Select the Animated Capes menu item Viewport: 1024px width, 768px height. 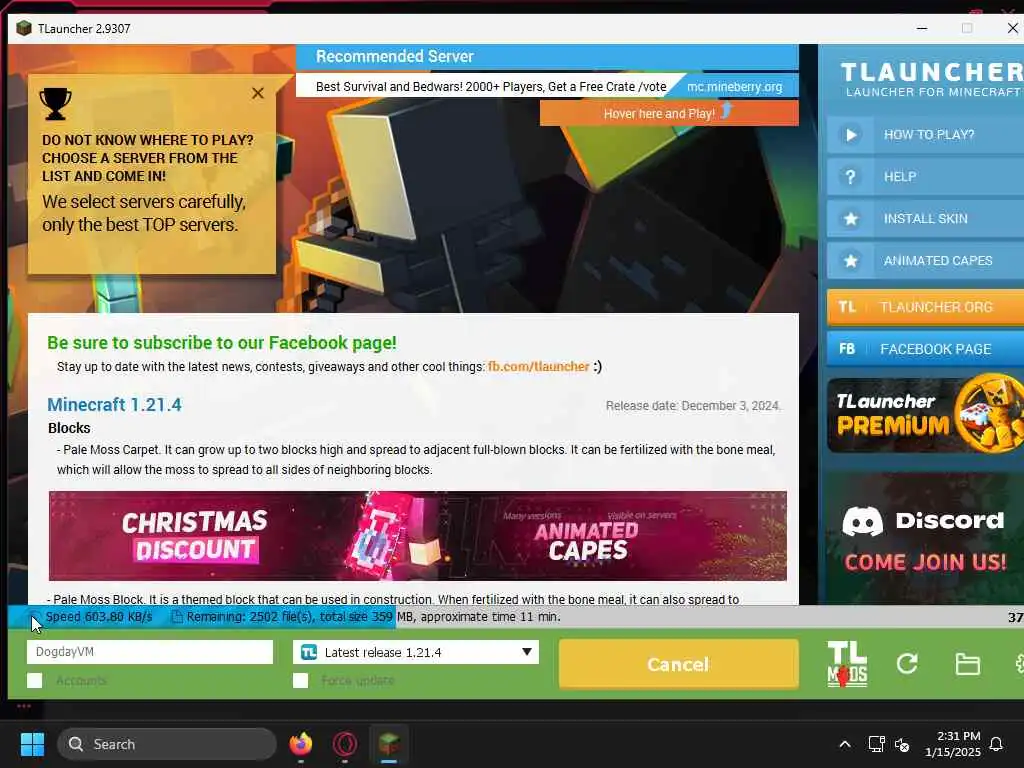click(x=925, y=261)
